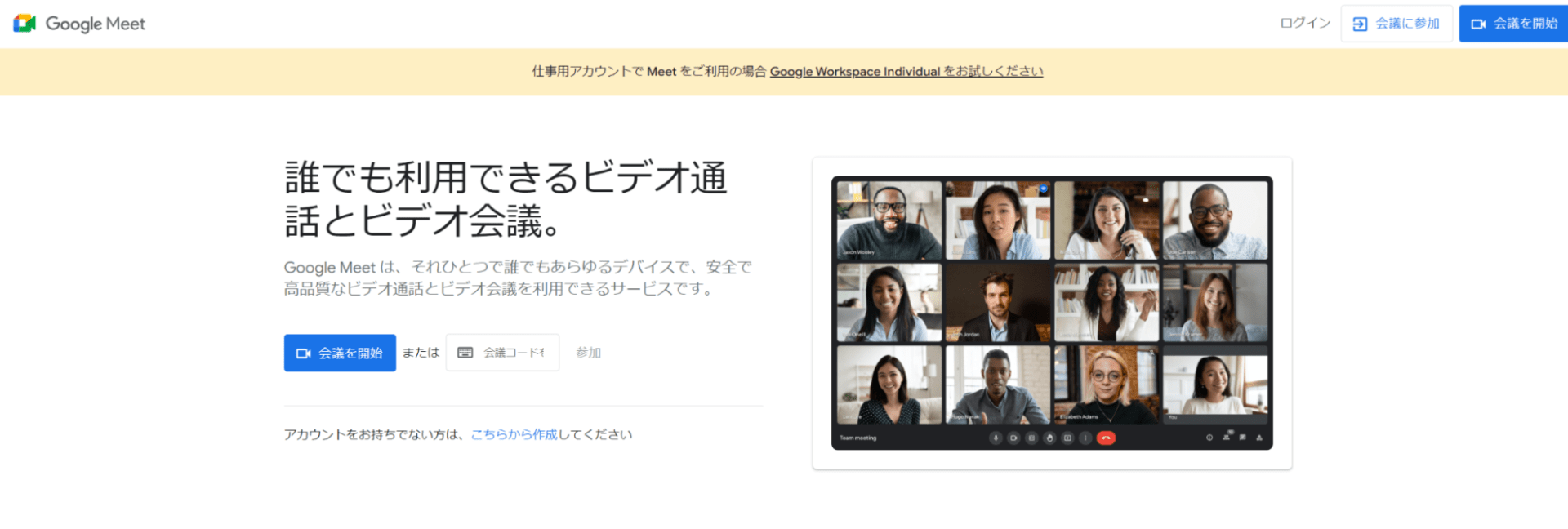Click the participants icon in meeting preview
This screenshot has width=1568, height=529.
tap(1226, 438)
